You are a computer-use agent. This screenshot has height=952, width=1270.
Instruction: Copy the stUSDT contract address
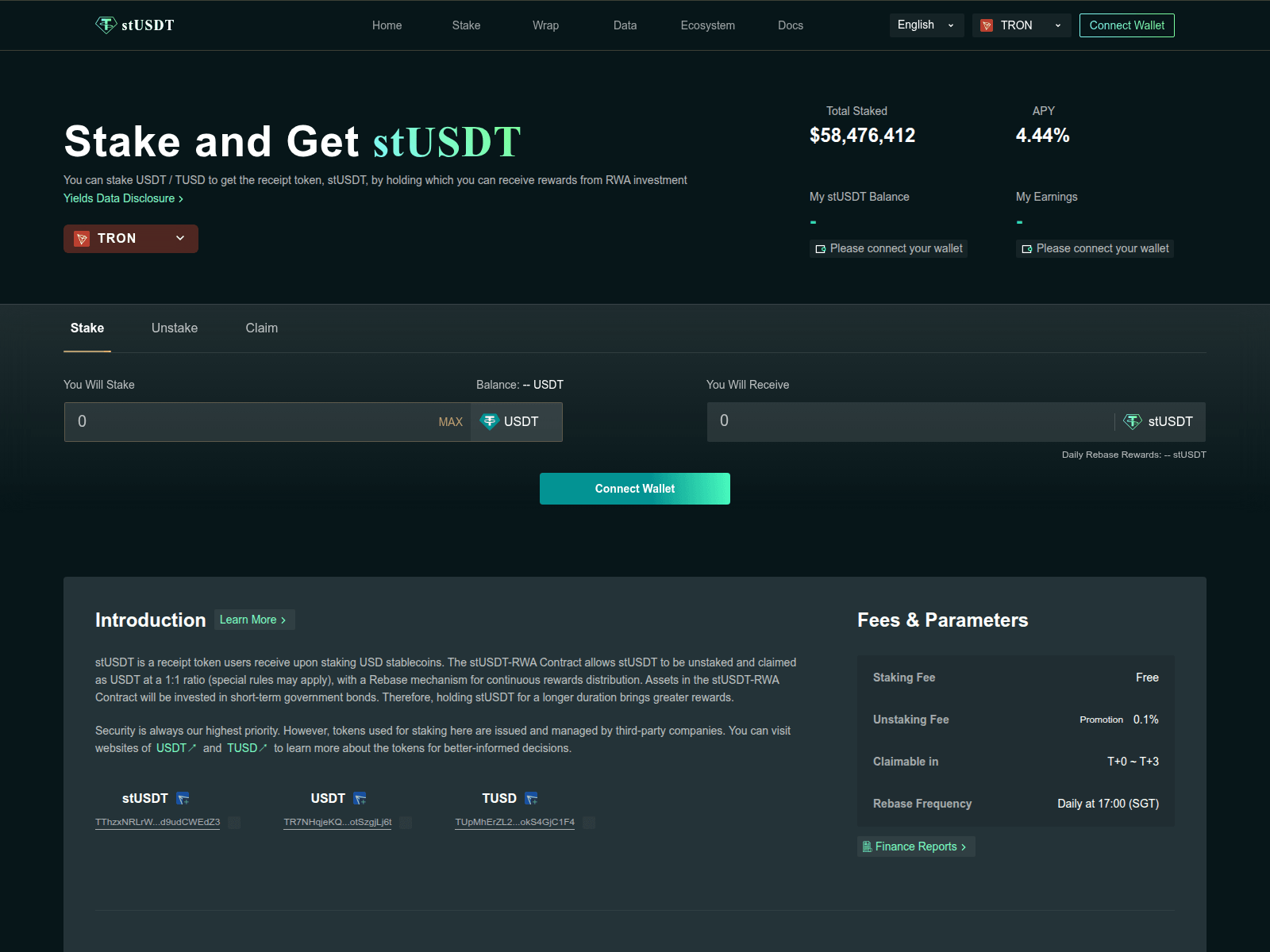pos(234,823)
